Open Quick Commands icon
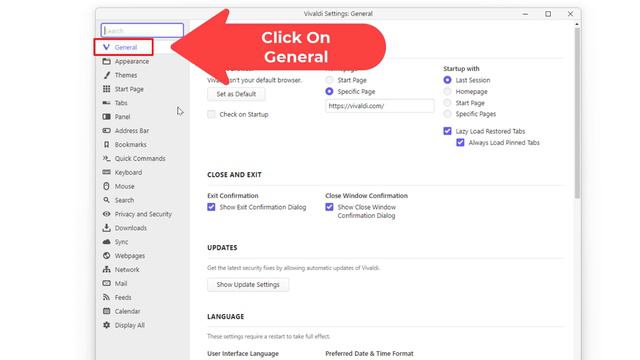 tap(107, 158)
